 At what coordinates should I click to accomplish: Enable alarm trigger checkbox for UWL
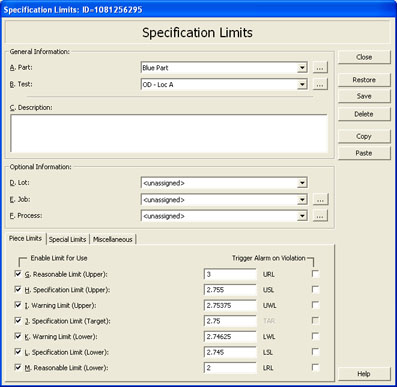pyautogui.click(x=315, y=305)
